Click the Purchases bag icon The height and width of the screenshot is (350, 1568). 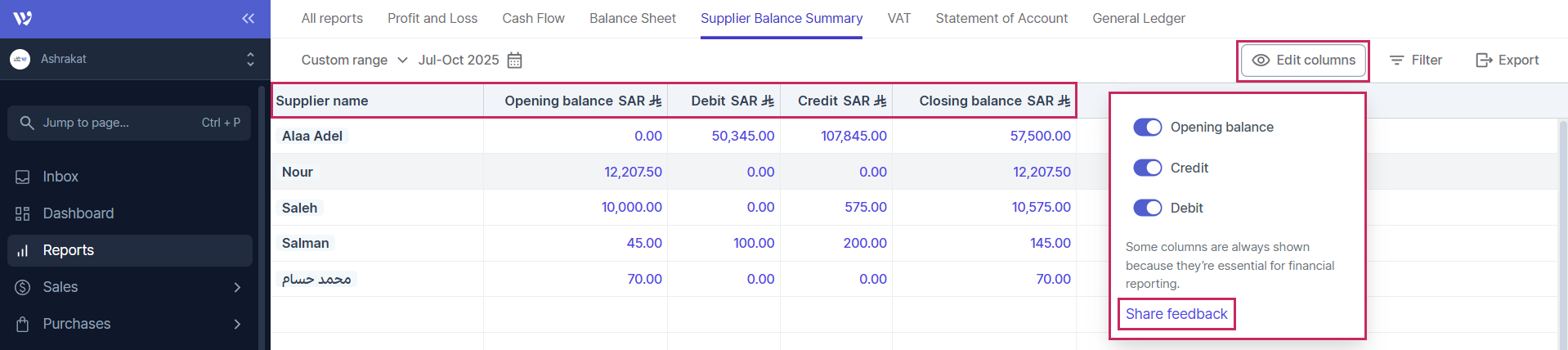(x=23, y=324)
